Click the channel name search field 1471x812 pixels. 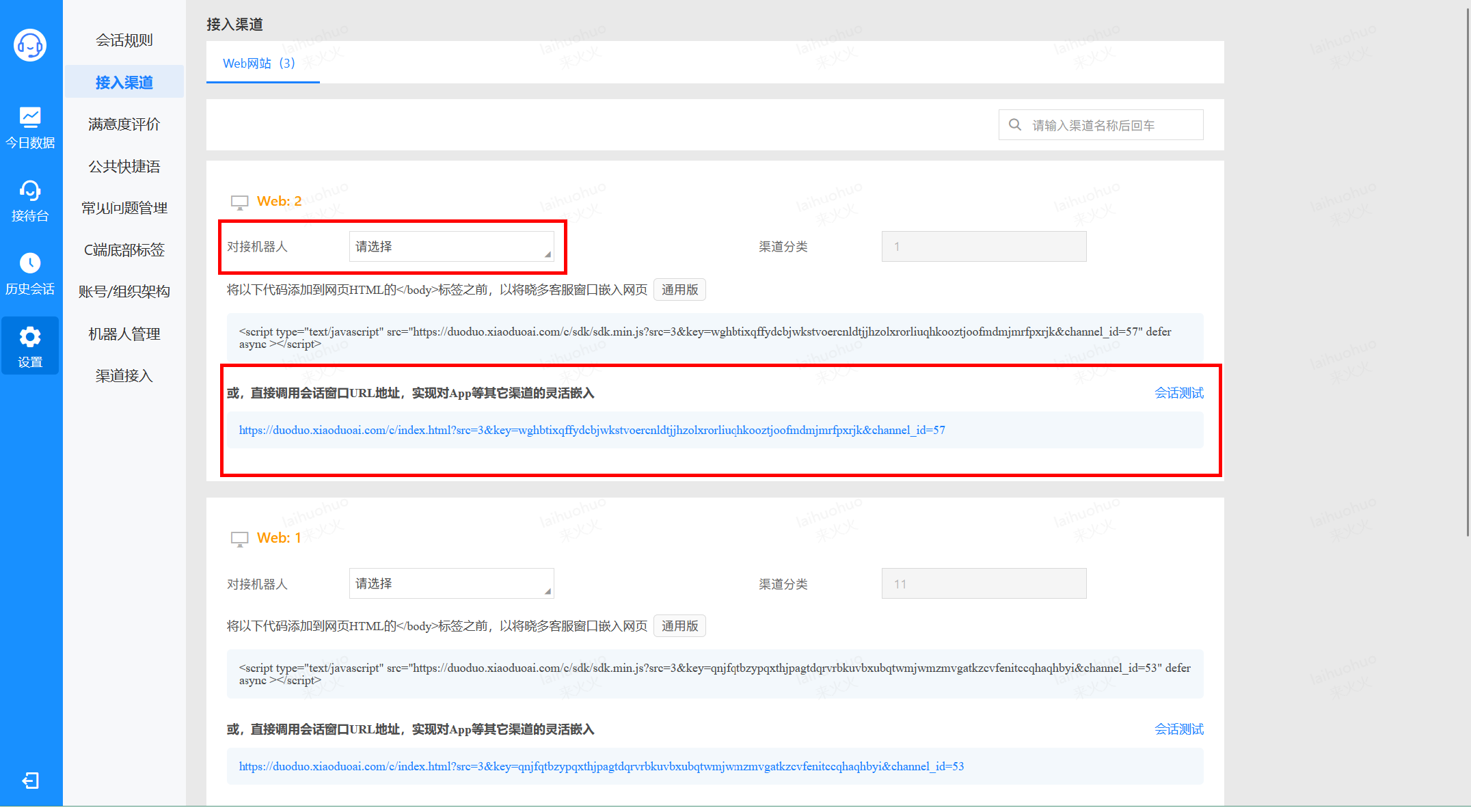[x=1101, y=125]
